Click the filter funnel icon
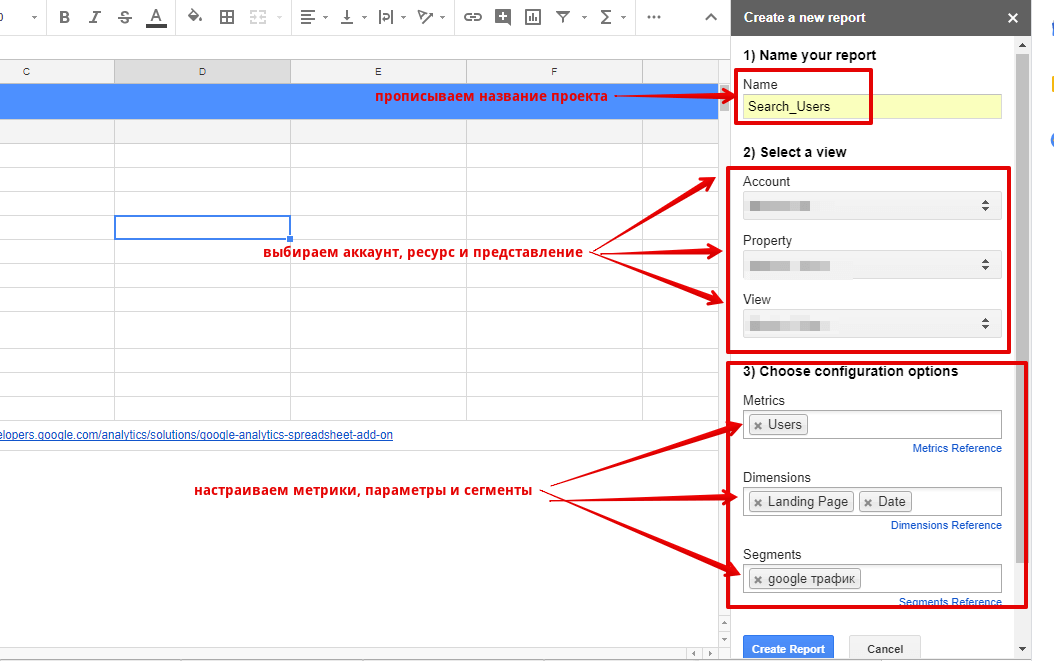The height and width of the screenshot is (661, 1054). point(563,17)
